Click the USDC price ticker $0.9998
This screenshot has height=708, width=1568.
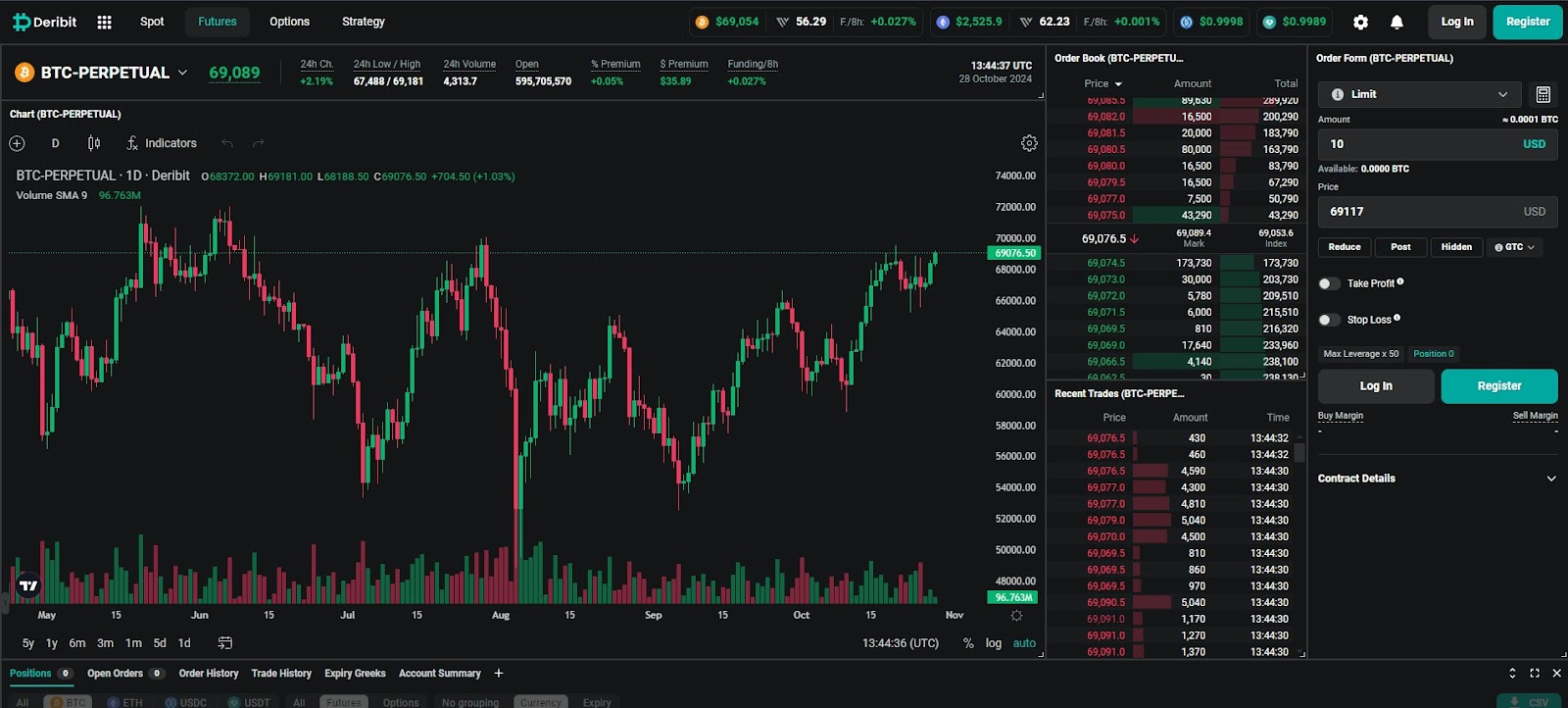1211,22
